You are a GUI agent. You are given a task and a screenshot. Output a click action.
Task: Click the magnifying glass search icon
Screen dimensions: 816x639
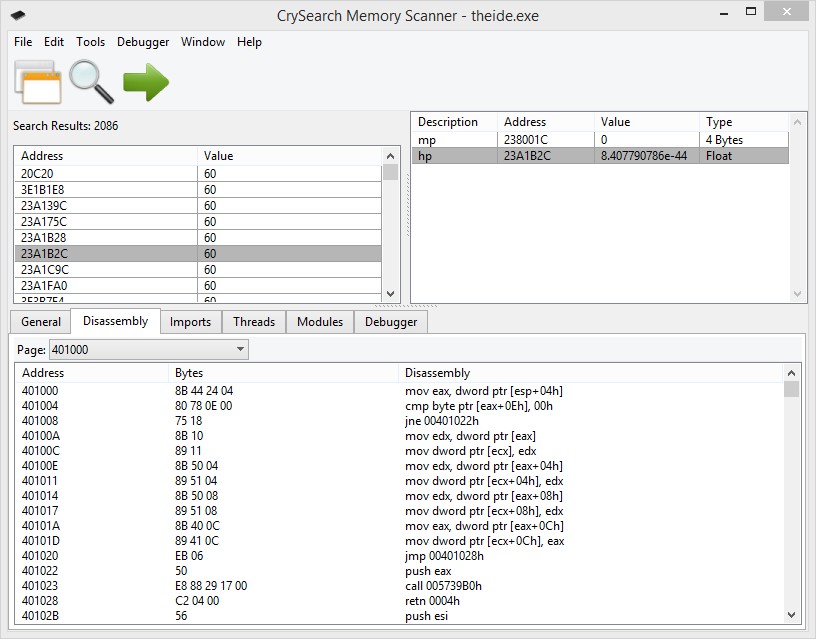point(91,82)
